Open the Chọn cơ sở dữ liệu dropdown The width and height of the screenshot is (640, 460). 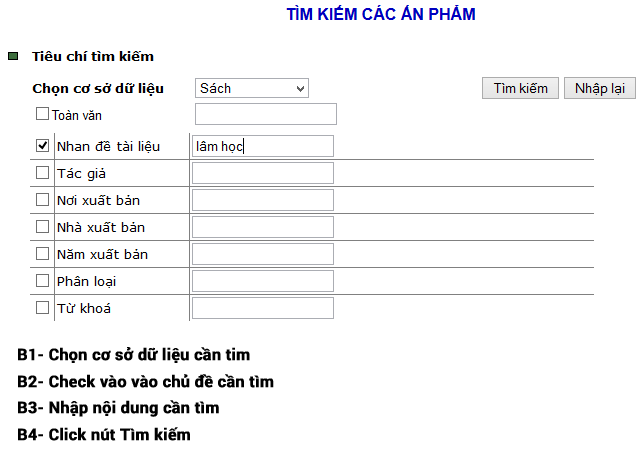[x=252, y=88]
